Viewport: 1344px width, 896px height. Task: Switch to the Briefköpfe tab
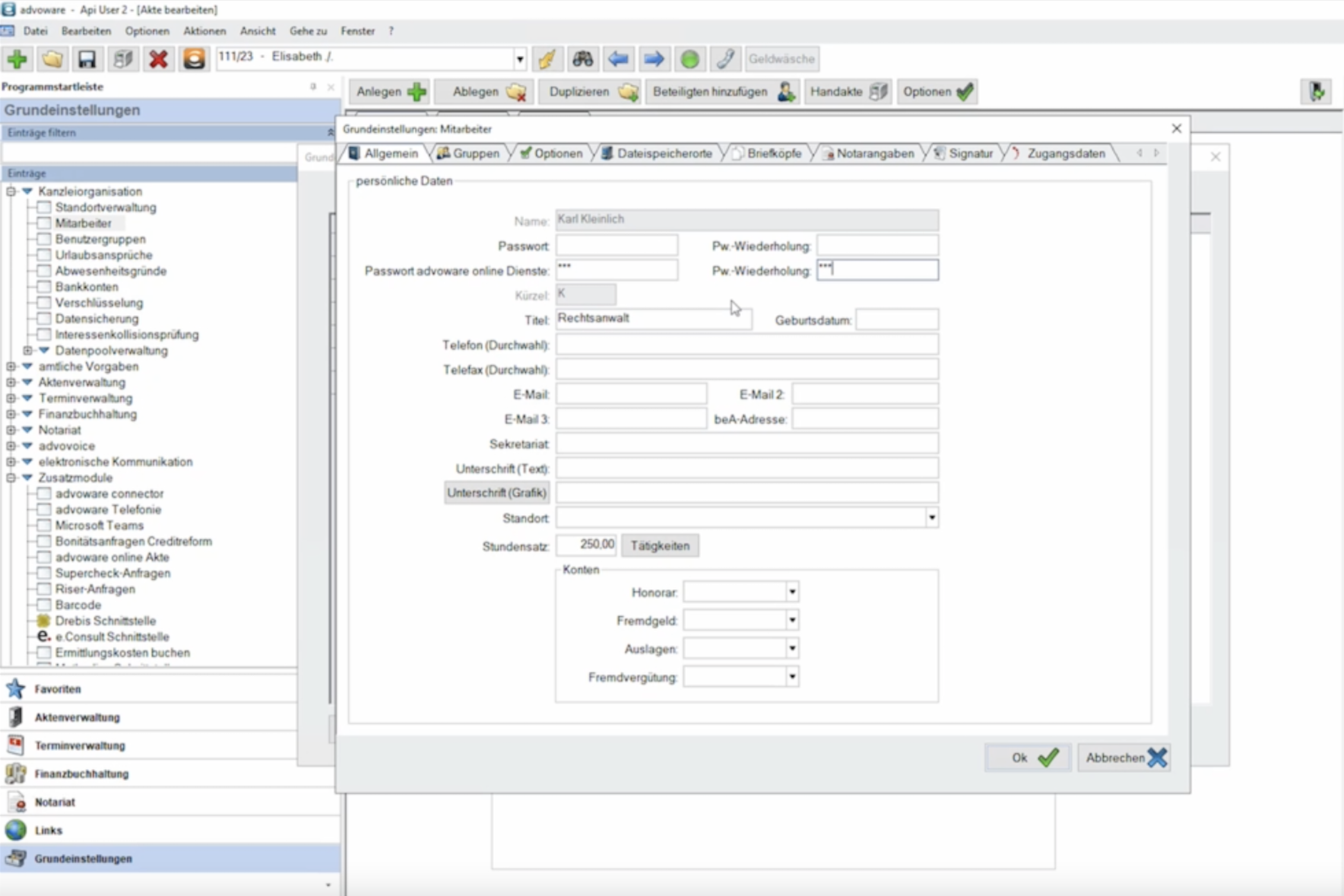(x=767, y=153)
